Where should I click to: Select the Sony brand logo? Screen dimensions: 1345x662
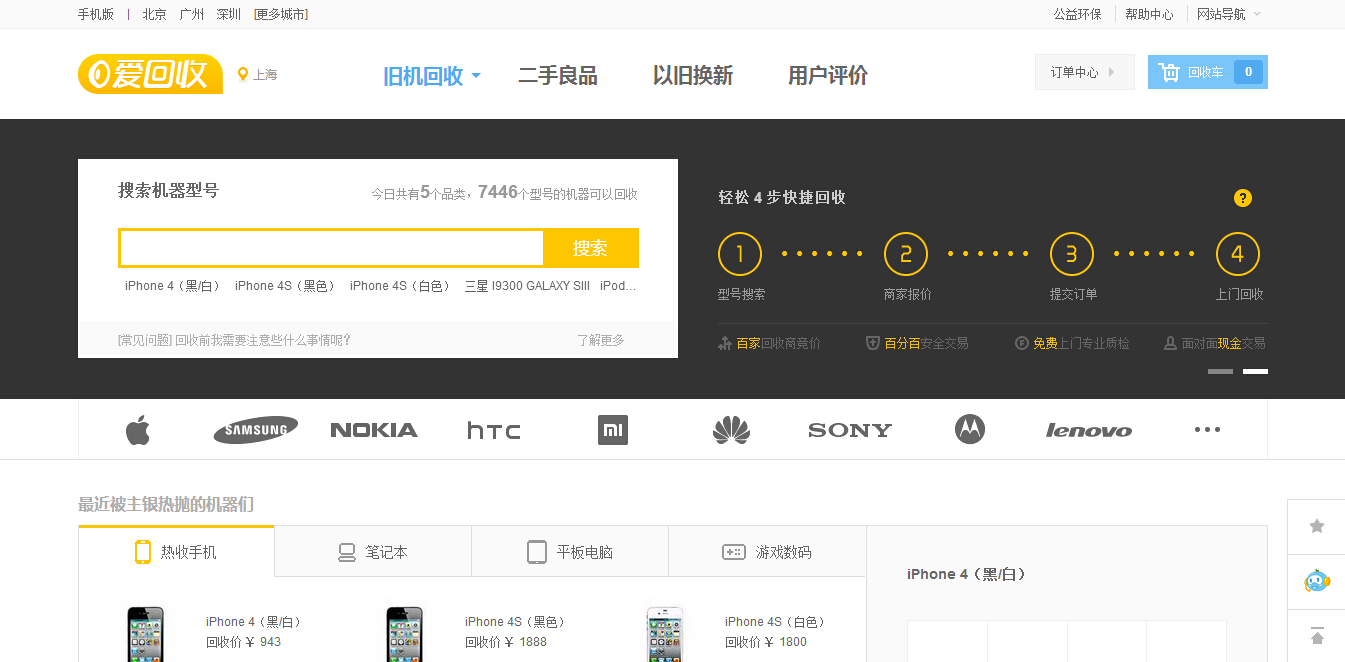coord(850,430)
